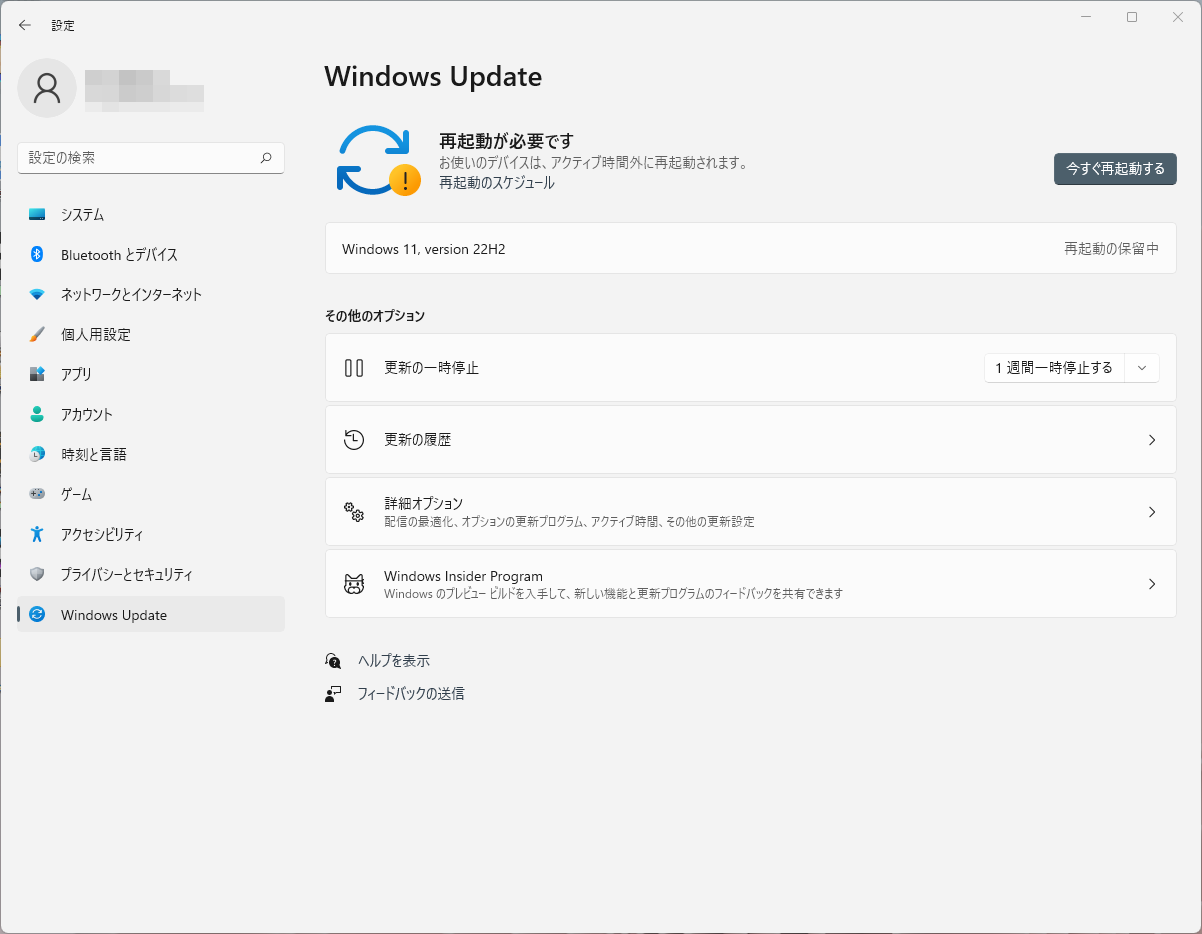
Task: Click the ゲーム controller icon
Action: (x=37, y=494)
